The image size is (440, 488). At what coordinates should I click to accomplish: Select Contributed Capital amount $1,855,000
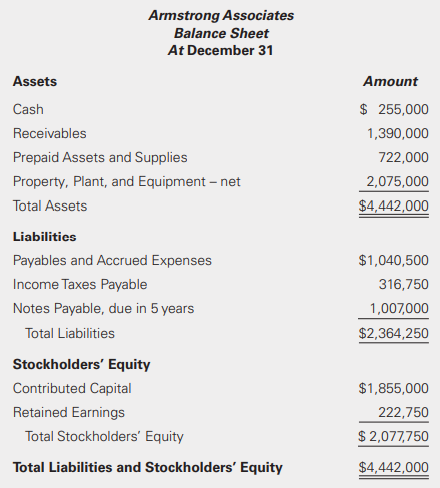point(394,388)
